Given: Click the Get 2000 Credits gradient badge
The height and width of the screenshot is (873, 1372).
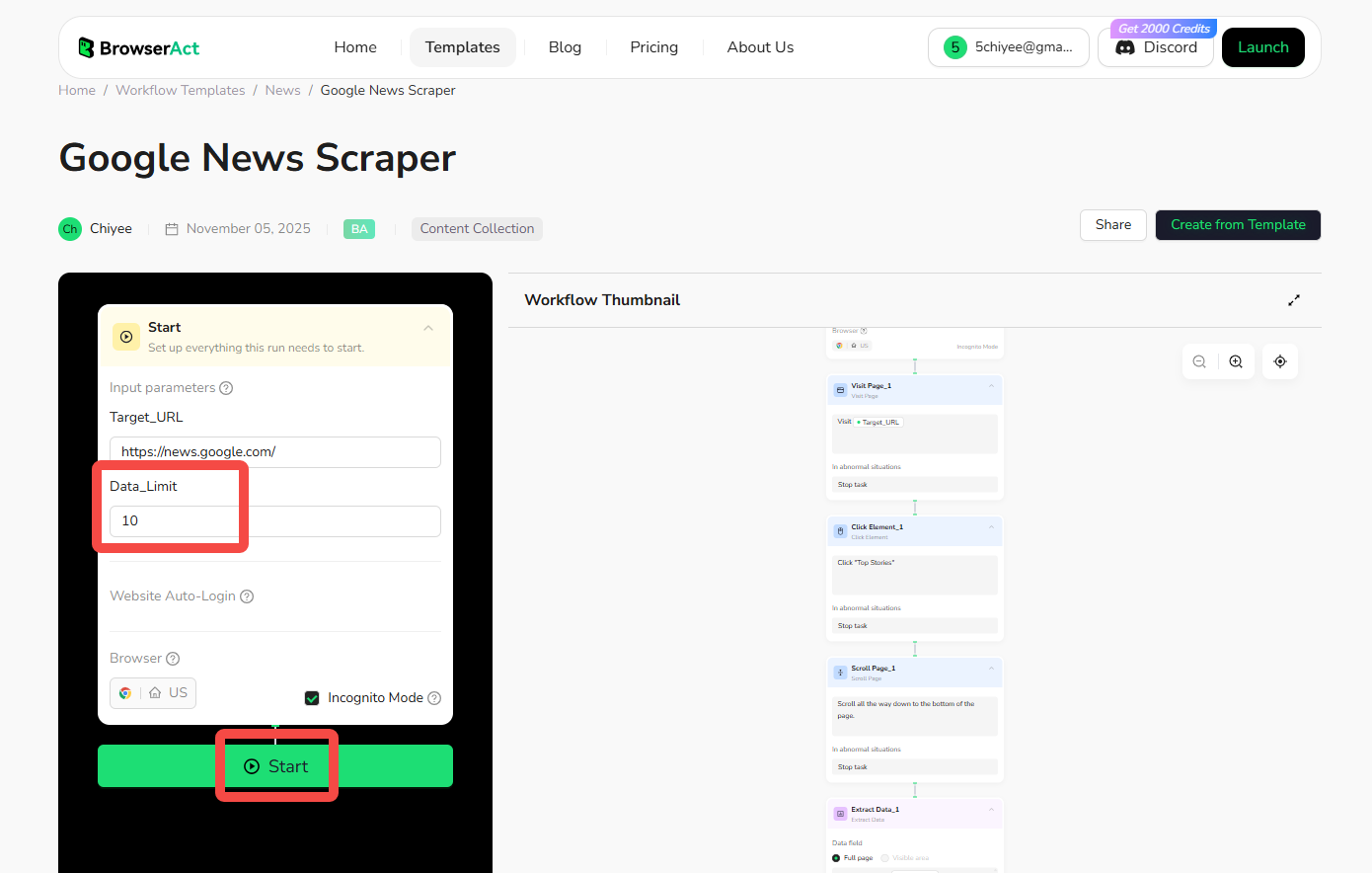Looking at the screenshot, I should 1162,28.
